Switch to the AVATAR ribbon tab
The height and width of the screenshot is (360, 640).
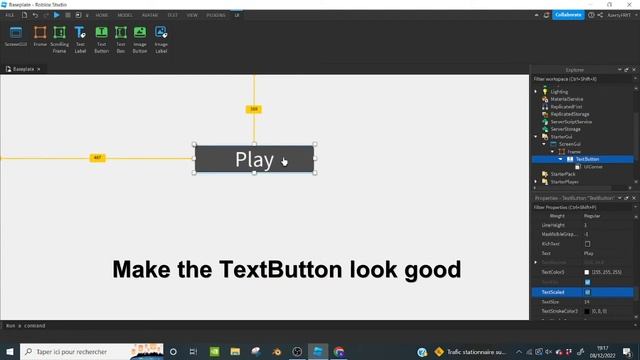point(150,15)
